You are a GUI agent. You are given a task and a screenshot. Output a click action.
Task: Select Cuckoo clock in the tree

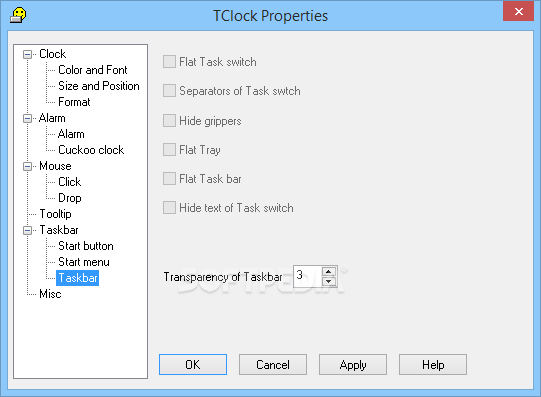pos(91,150)
